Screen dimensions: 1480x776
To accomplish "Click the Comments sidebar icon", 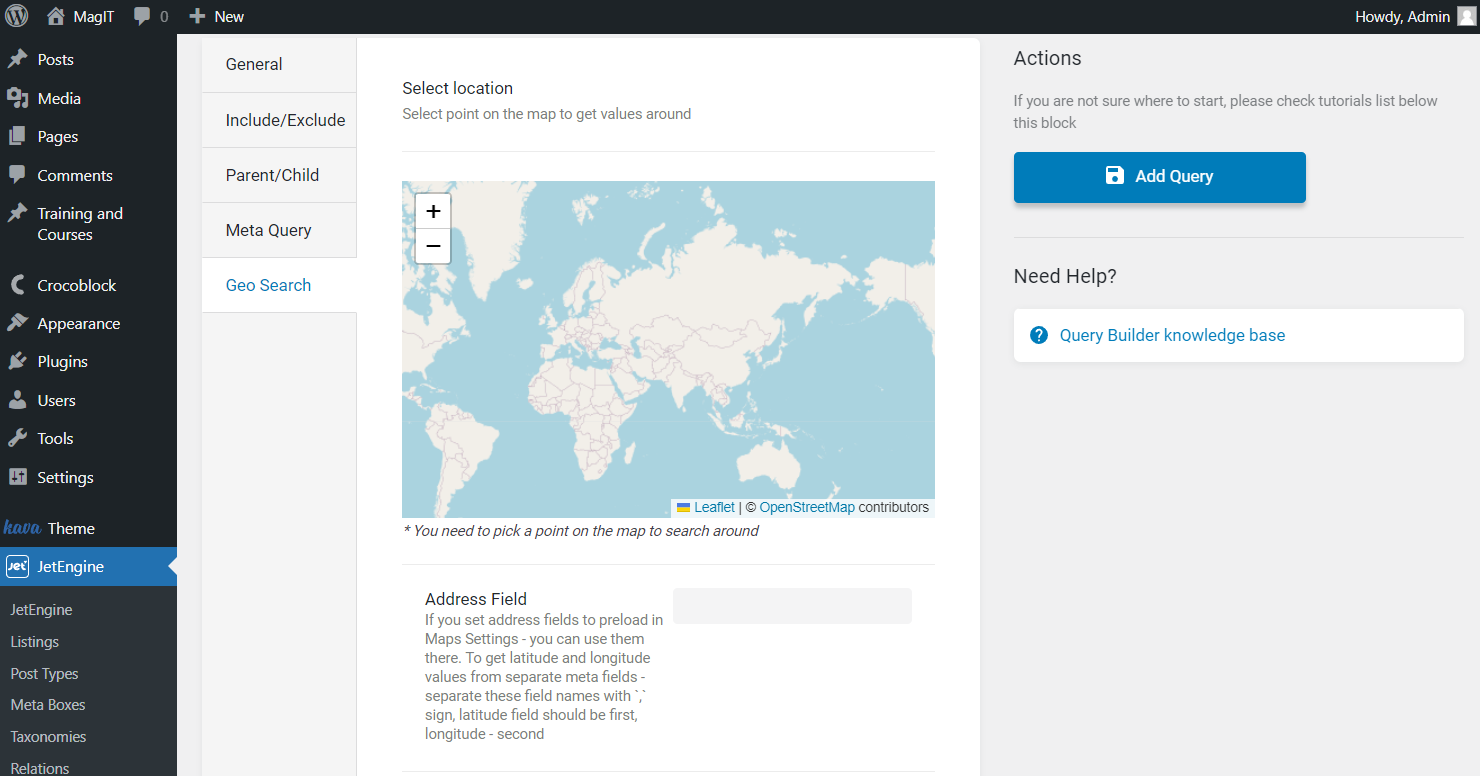I will (17, 175).
